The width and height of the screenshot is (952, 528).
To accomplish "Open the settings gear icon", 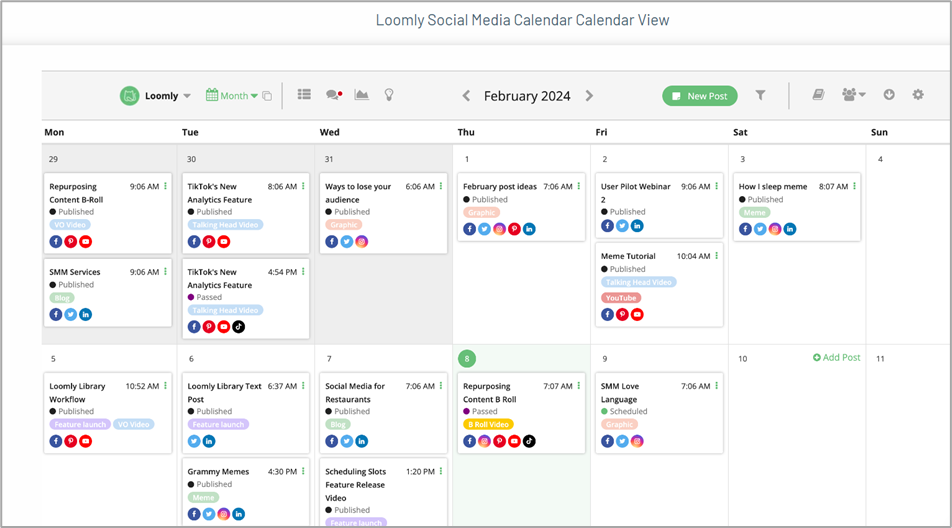I will pos(918,95).
